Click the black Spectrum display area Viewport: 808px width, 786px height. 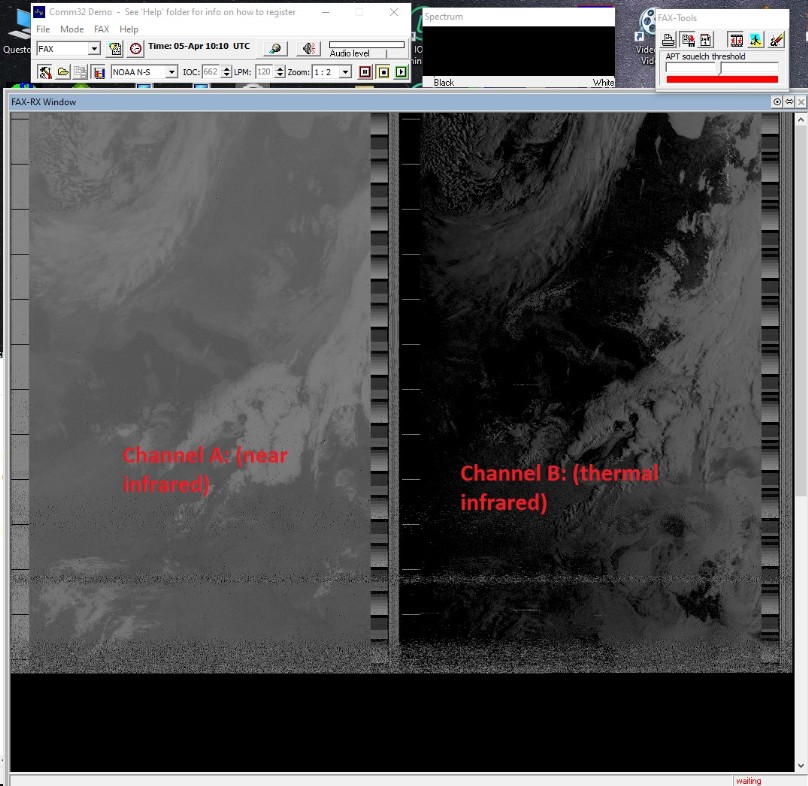coord(518,51)
